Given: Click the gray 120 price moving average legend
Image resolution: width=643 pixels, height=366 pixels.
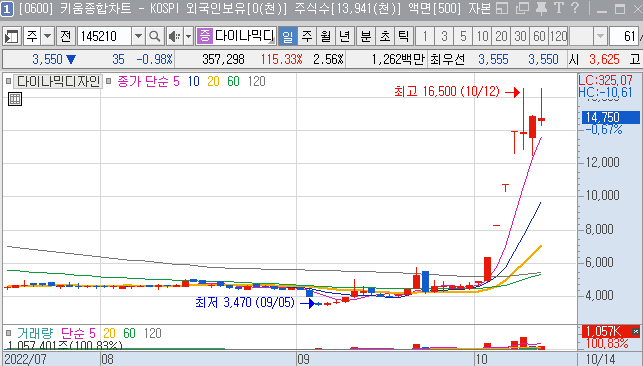Looking at the screenshot, I should click(x=257, y=81).
